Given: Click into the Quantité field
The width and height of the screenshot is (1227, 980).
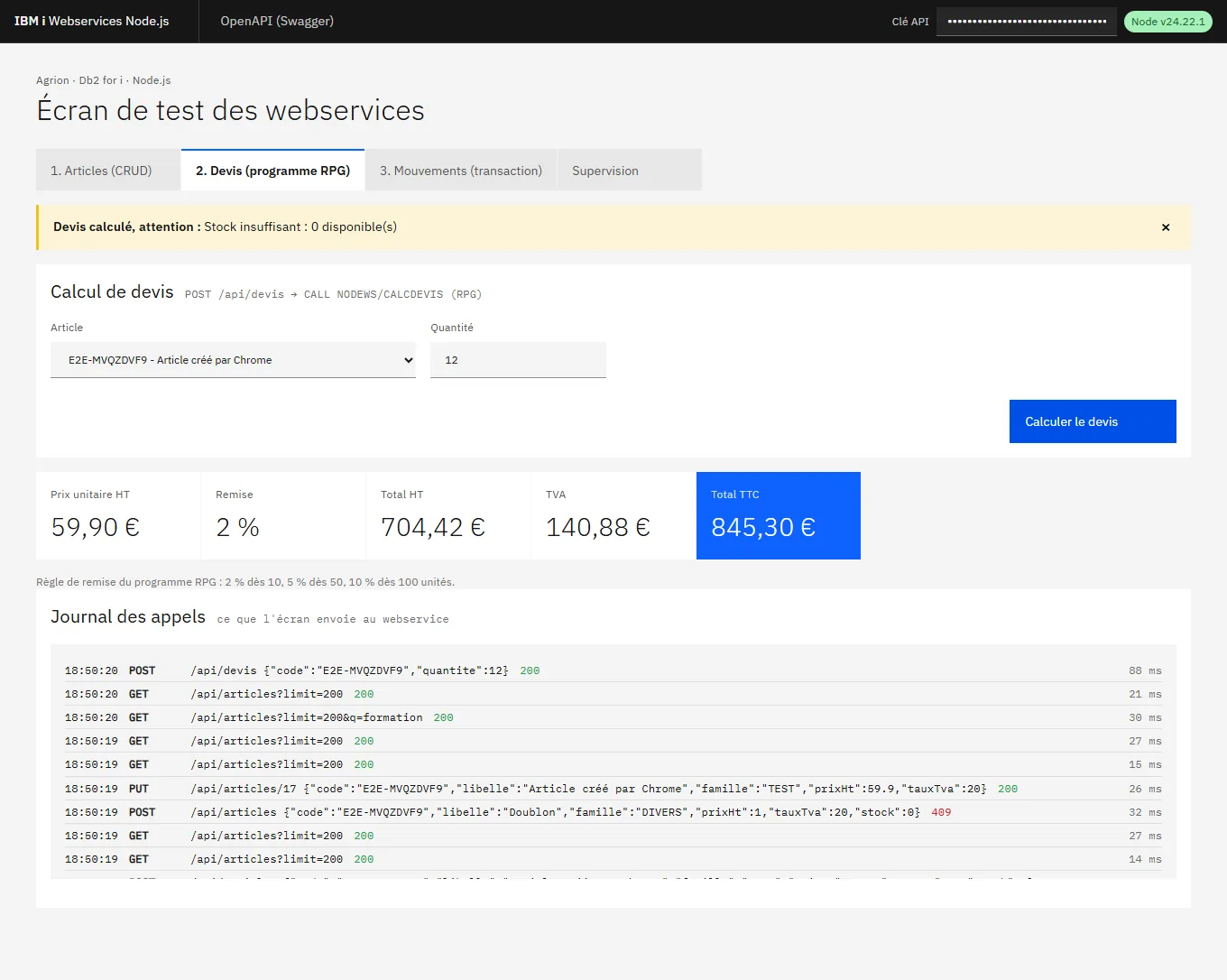Looking at the screenshot, I should pyautogui.click(x=518, y=360).
